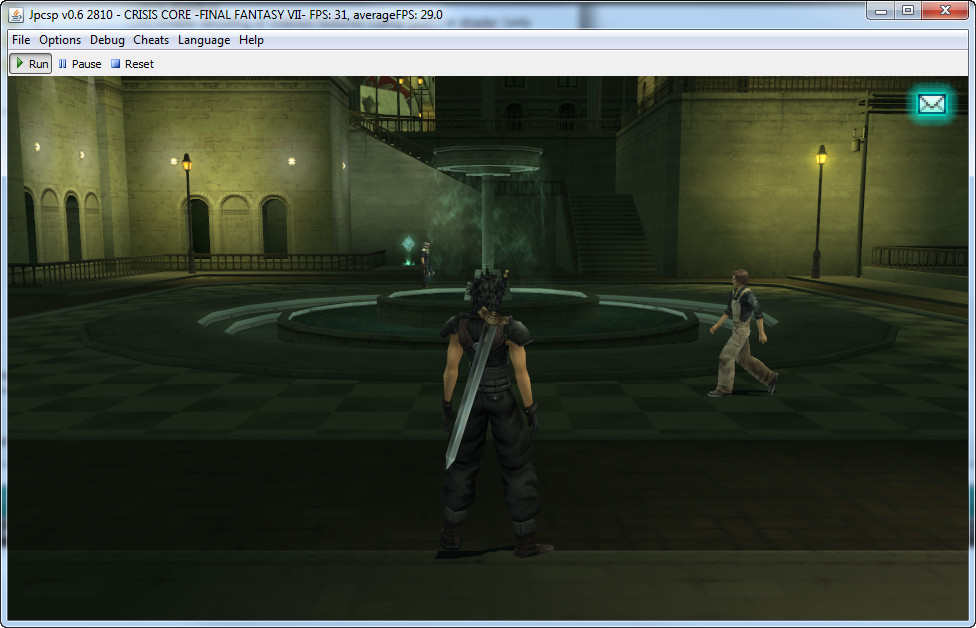The width and height of the screenshot is (976, 628).
Task: Click the Run toggle button
Action: 30,63
